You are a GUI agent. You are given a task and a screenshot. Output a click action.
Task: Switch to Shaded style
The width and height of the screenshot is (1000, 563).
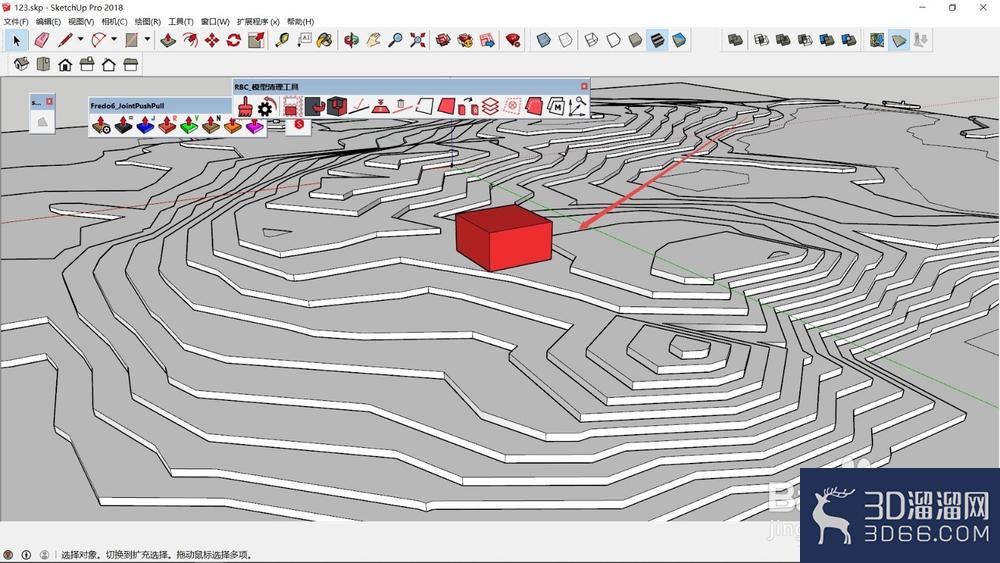[x=635, y=40]
